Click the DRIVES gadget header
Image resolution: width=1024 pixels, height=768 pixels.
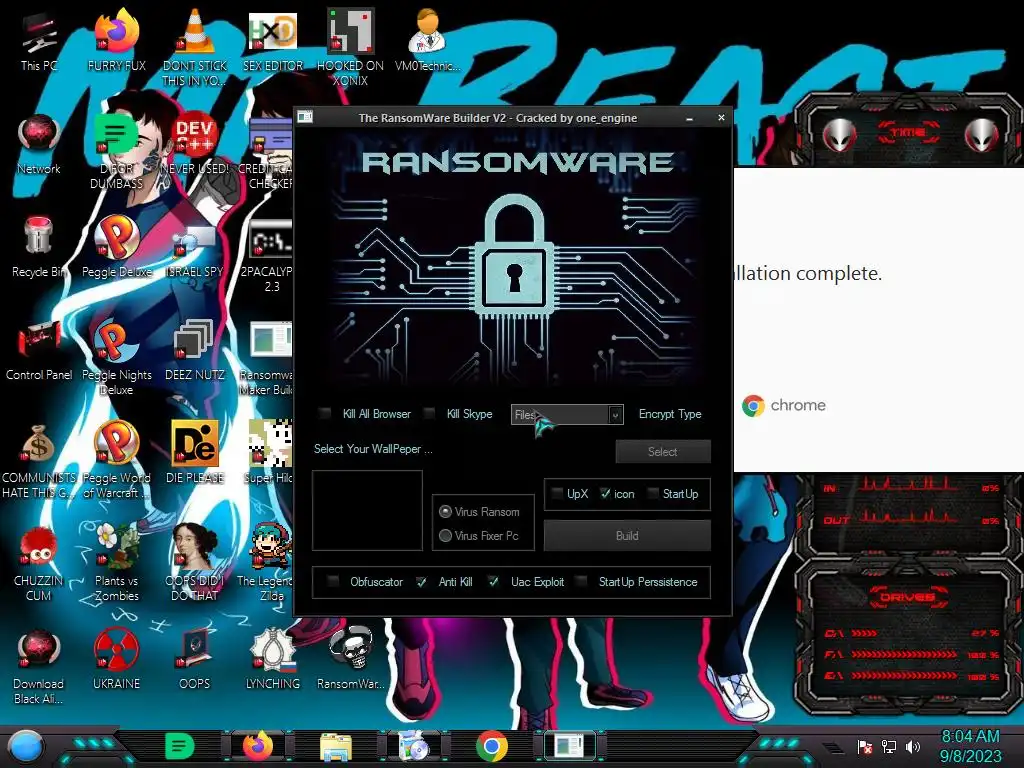click(x=908, y=596)
